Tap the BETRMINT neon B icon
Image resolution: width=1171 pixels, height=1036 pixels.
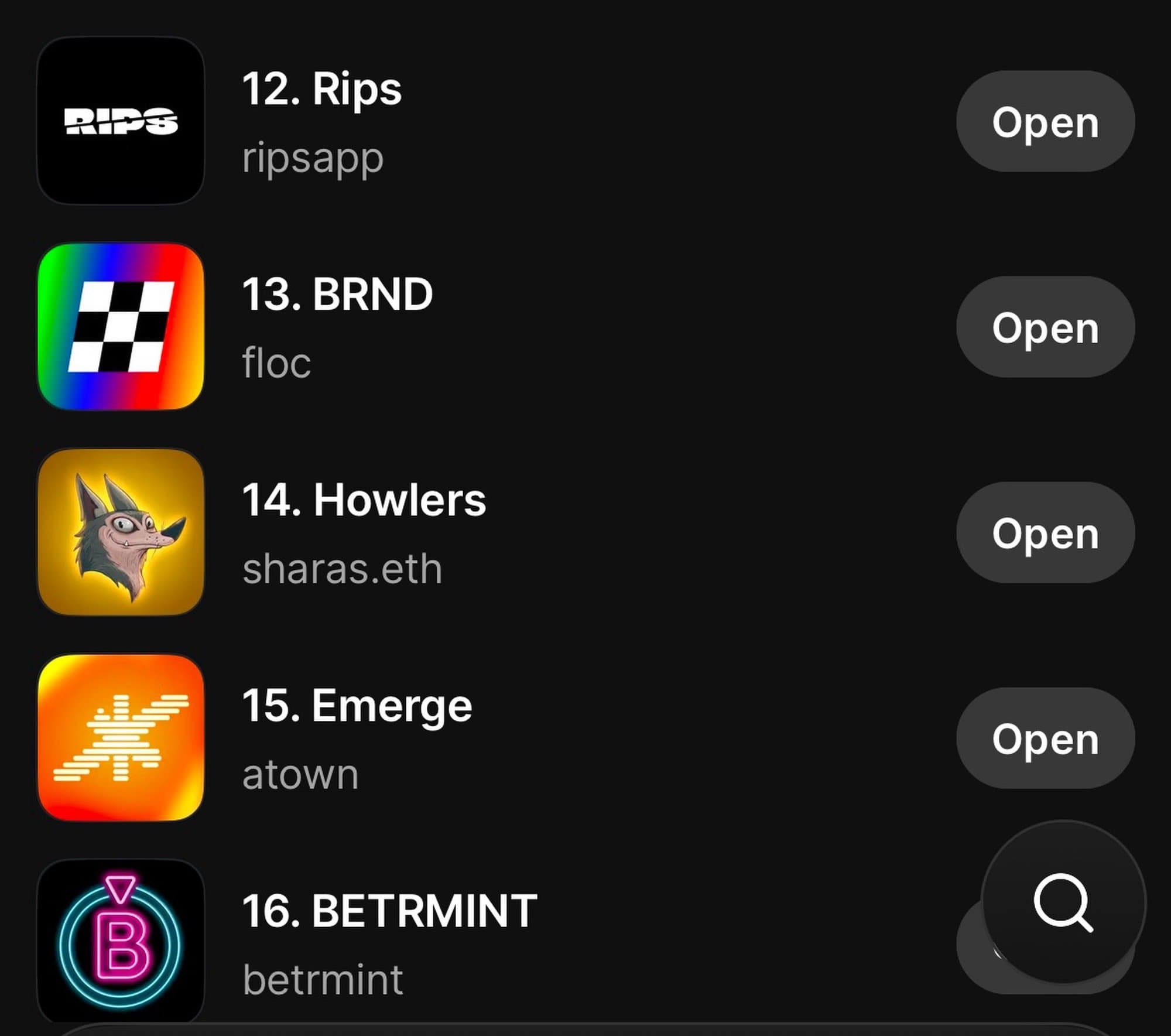point(121,942)
